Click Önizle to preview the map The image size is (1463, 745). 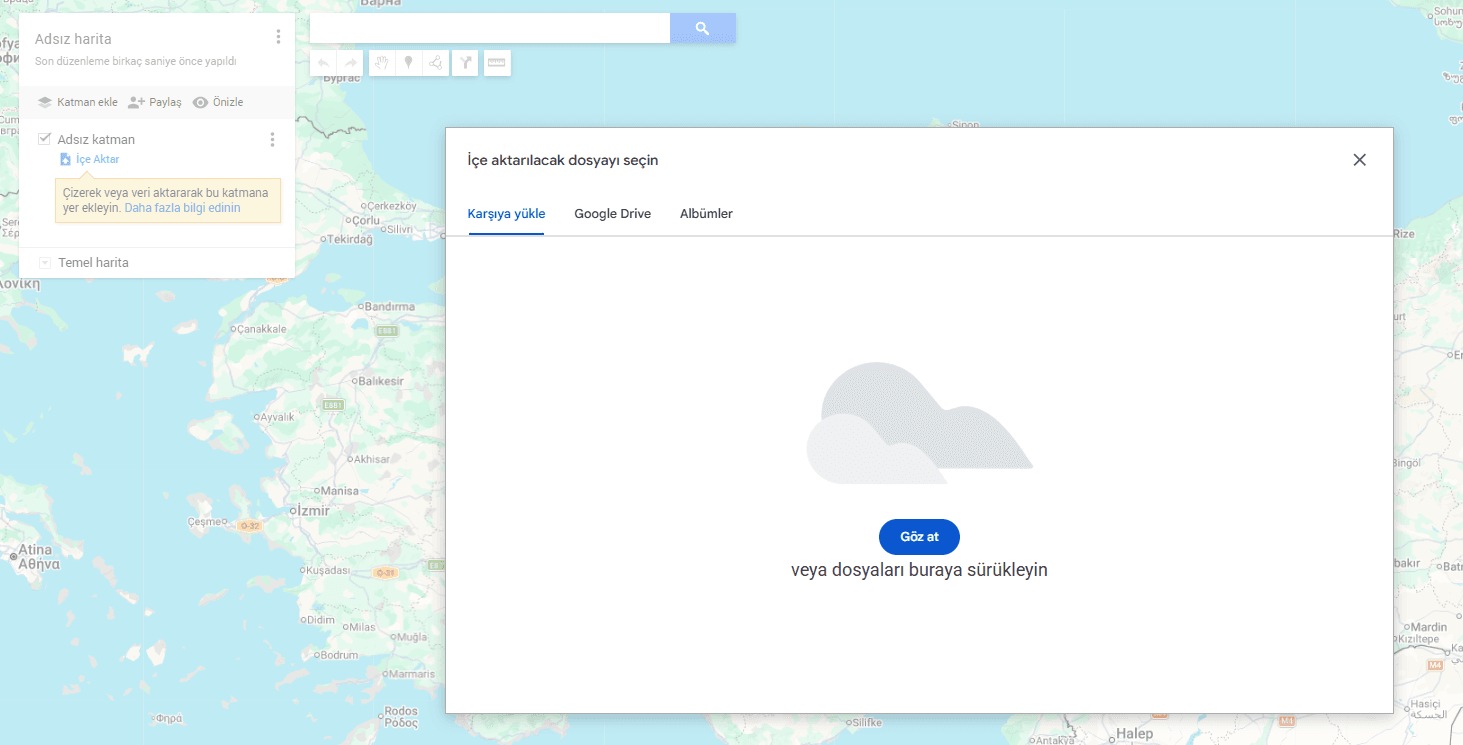click(218, 102)
